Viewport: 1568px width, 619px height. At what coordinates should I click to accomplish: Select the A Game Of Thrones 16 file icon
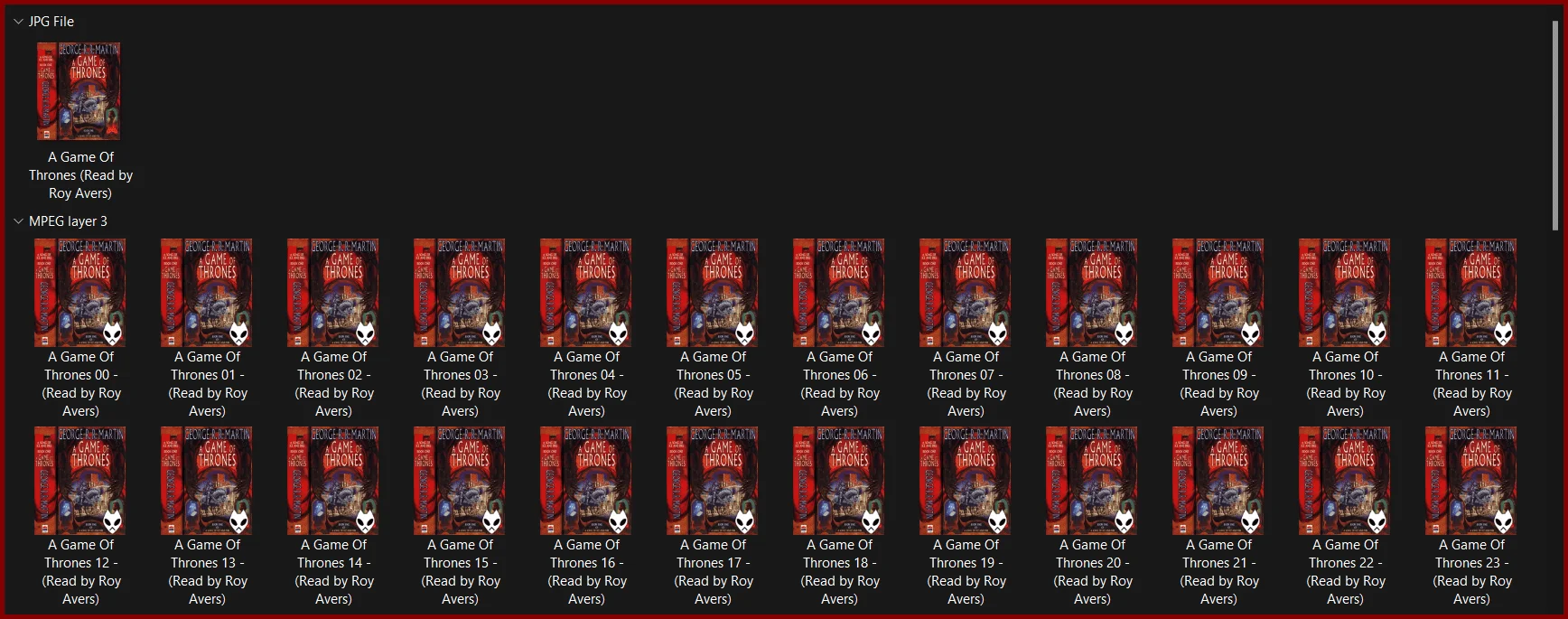click(586, 481)
